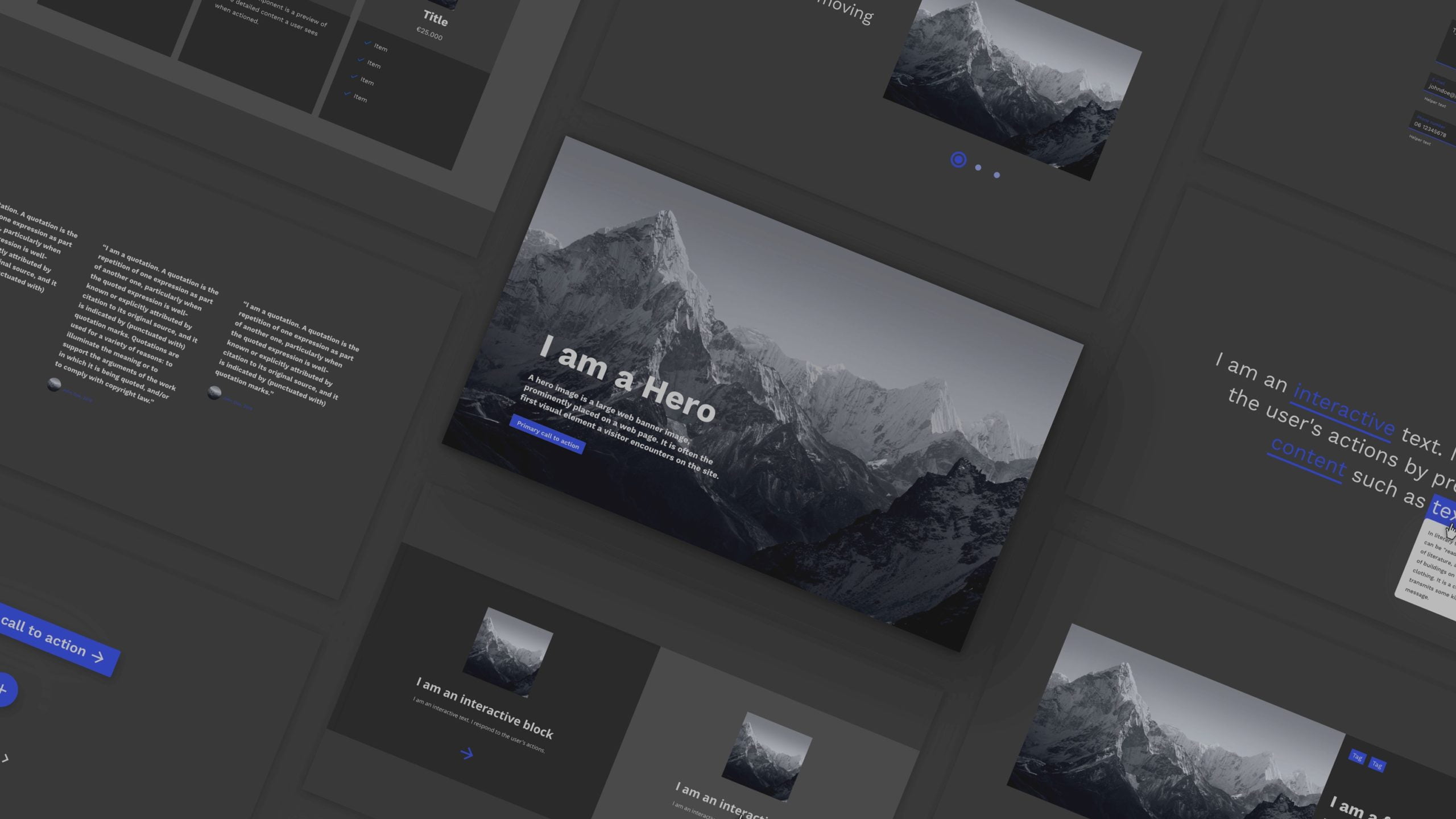Click the white tooltip popup card
Screen dimensions: 1456x819
tap(1428, 569)
